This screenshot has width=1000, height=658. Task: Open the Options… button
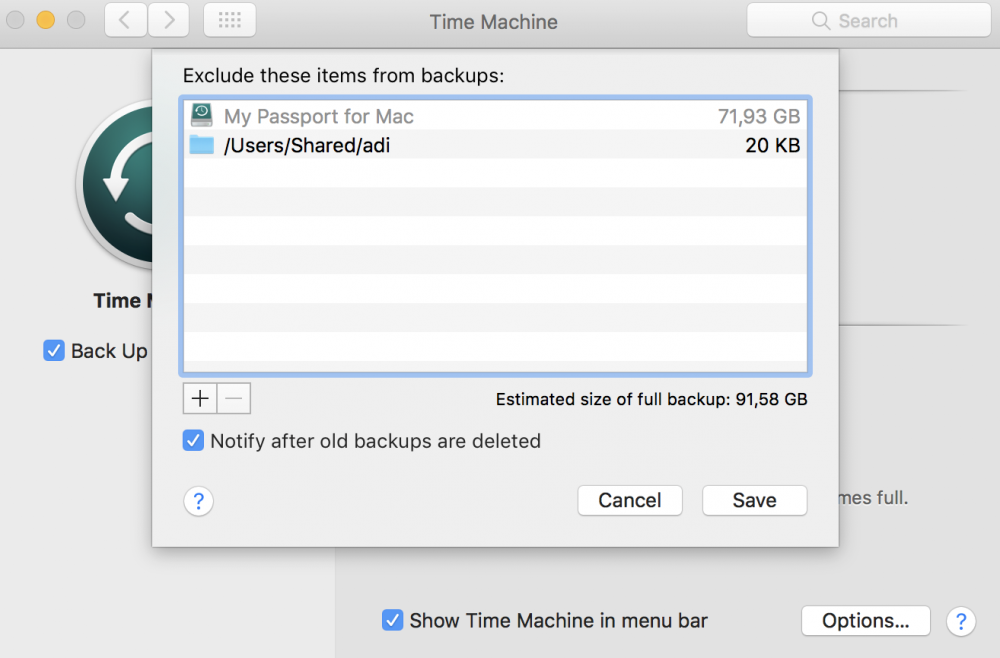[865, 620]
